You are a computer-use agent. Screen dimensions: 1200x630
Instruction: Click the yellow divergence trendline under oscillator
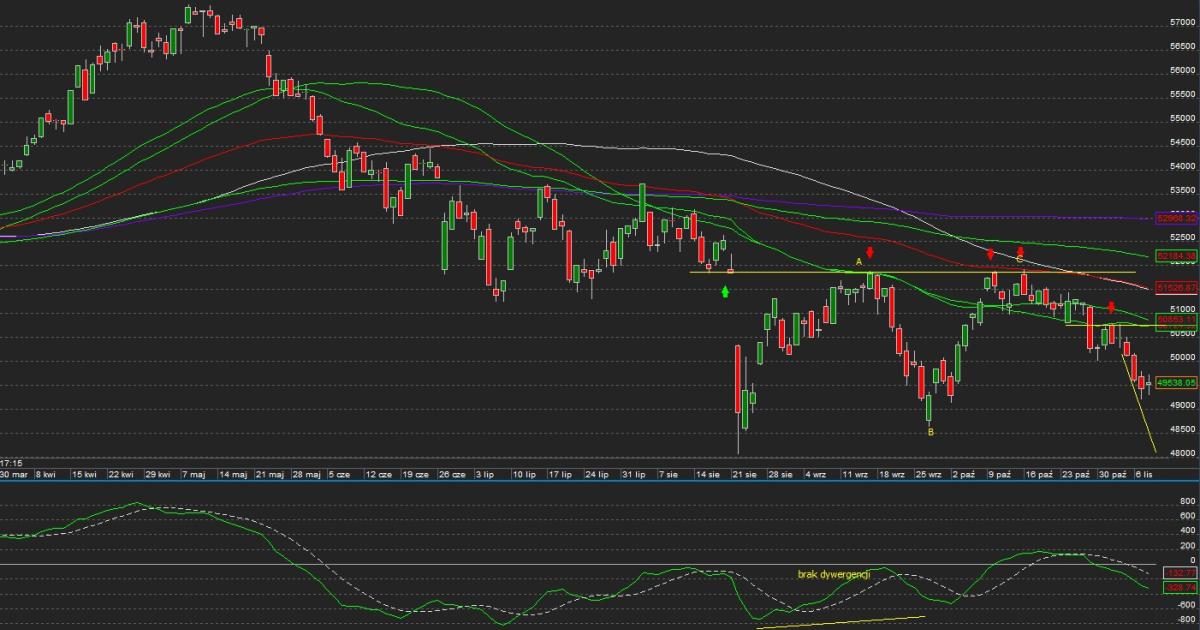coord(840,623)
